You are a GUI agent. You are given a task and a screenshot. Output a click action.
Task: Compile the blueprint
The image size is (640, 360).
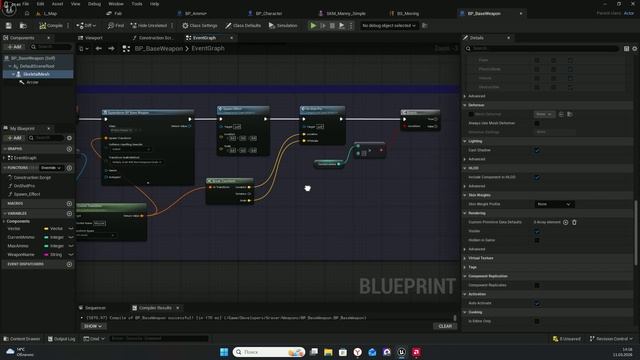pyautogui.click(x=51, y=26)
